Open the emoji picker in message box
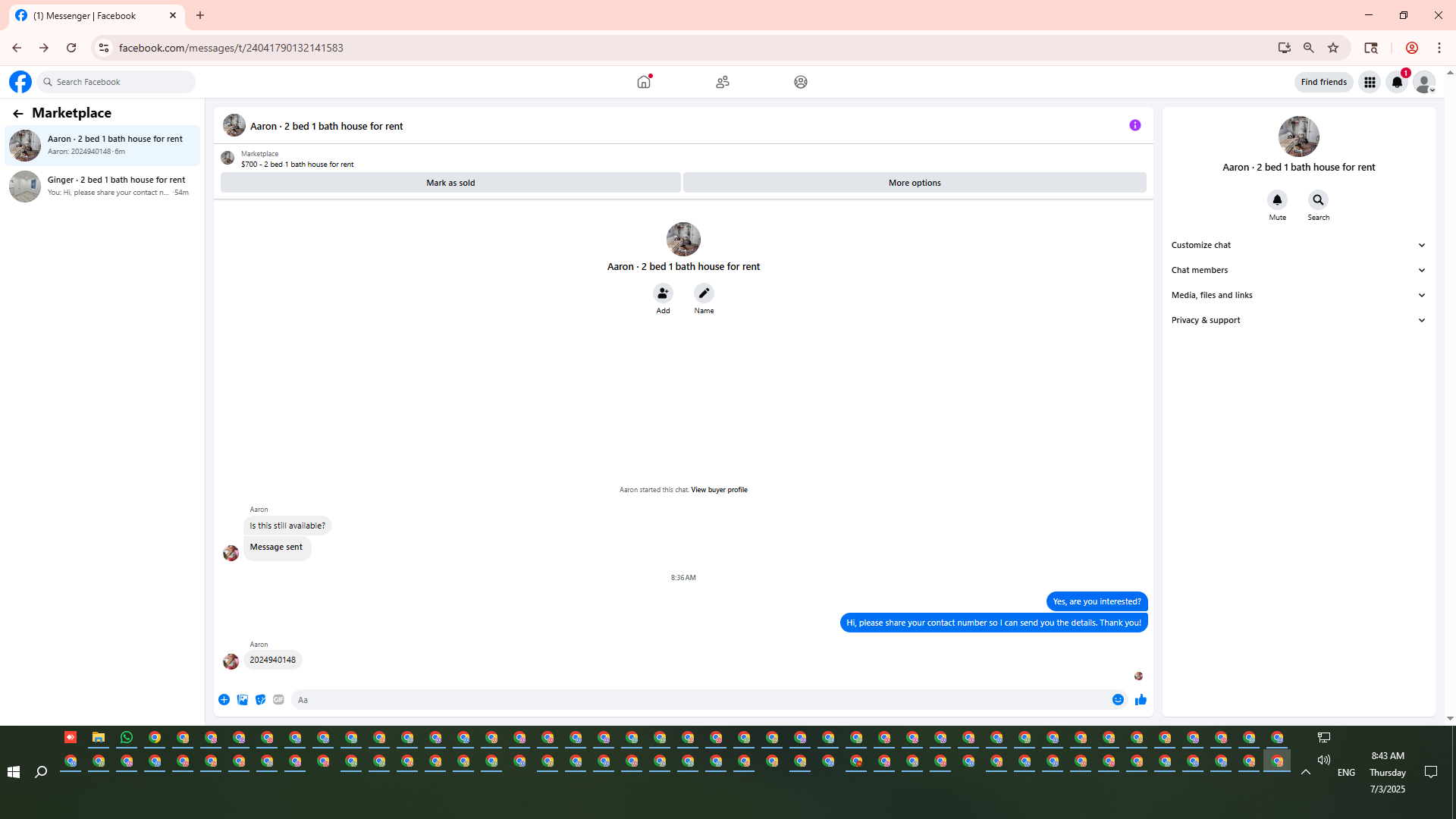The image size is (1456, 819). click(1118, 700)
